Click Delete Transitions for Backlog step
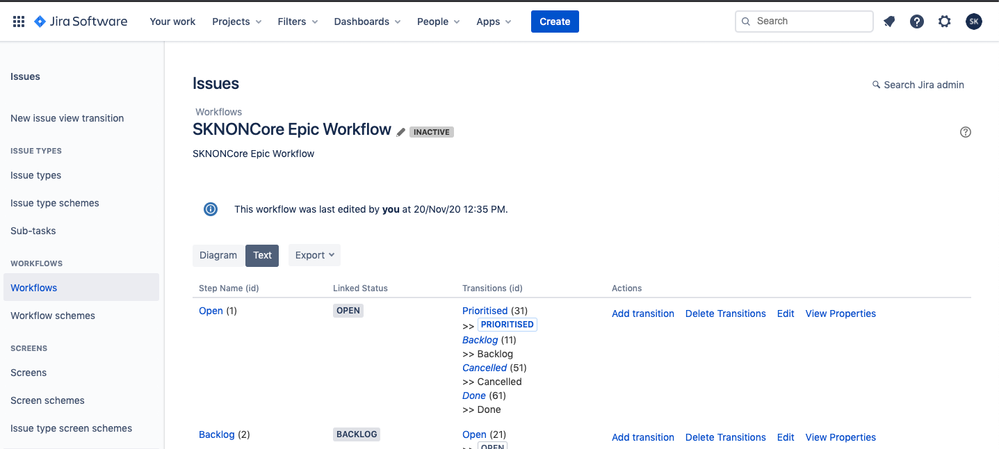 tap(726, 438)
